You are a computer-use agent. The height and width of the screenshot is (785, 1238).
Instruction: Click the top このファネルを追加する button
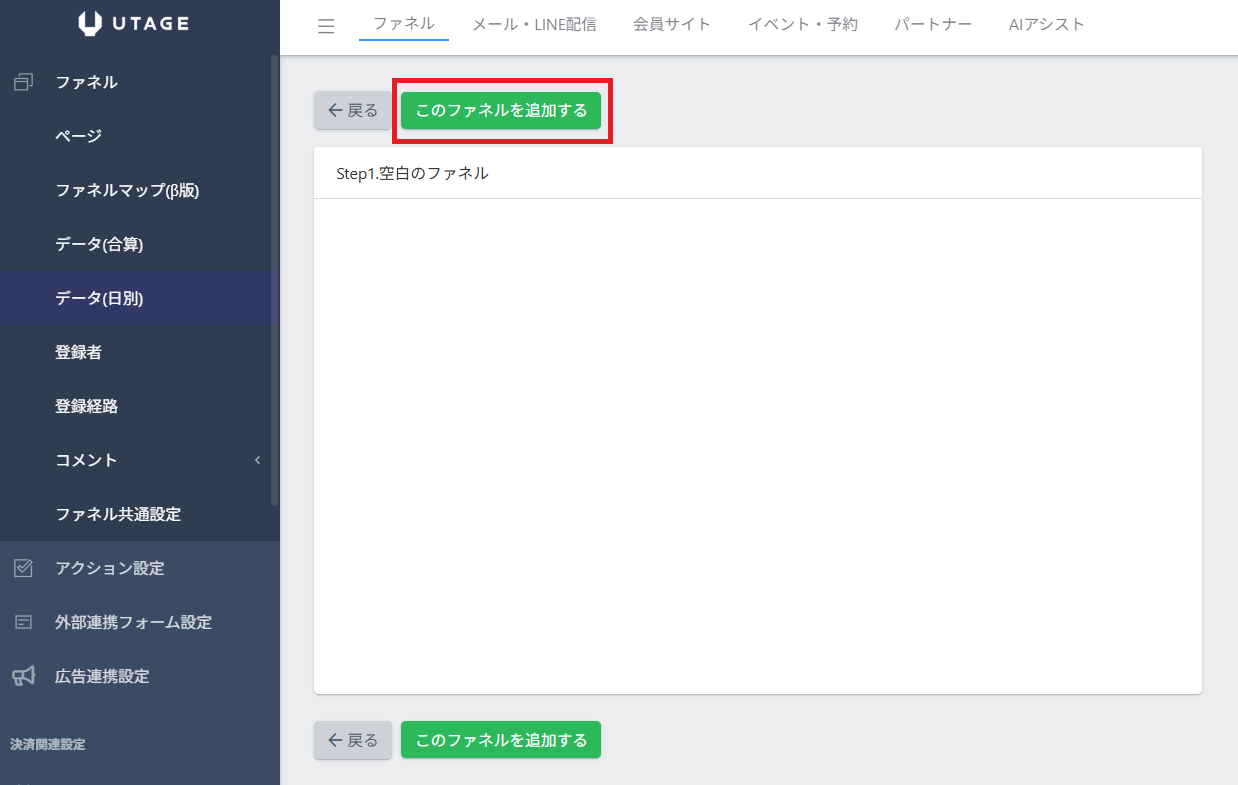tap(501, 110)
